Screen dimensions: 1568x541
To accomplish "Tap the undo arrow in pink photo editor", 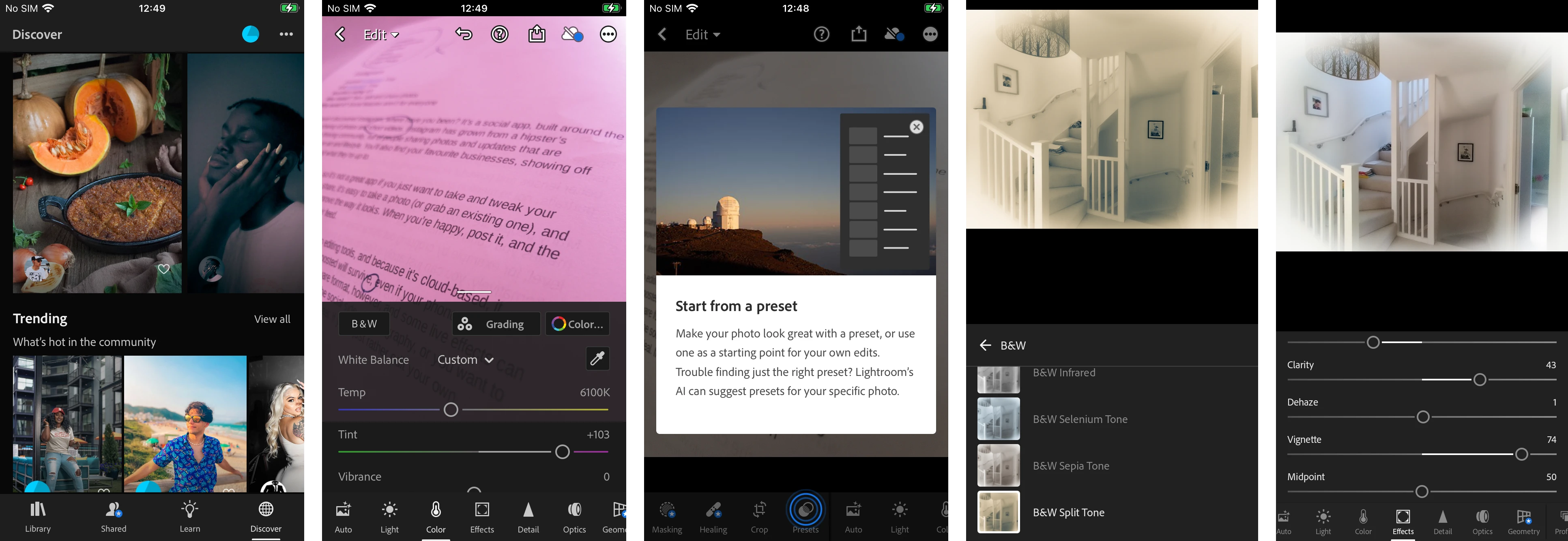I will [464, 34].
